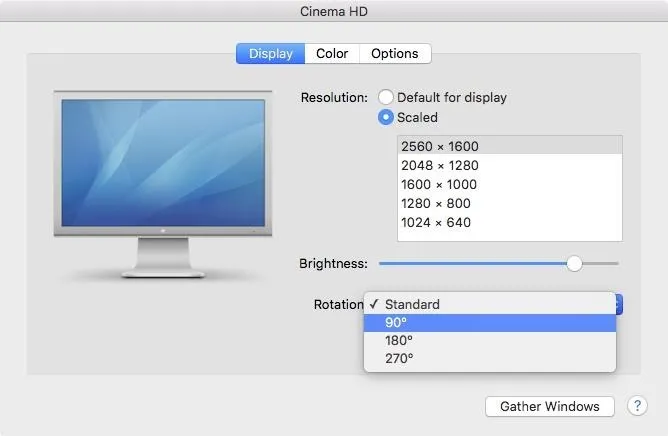Switch to the Display tab
This screenshot has height=436, width=668.
pyautogui.click(x=271, y=54)
